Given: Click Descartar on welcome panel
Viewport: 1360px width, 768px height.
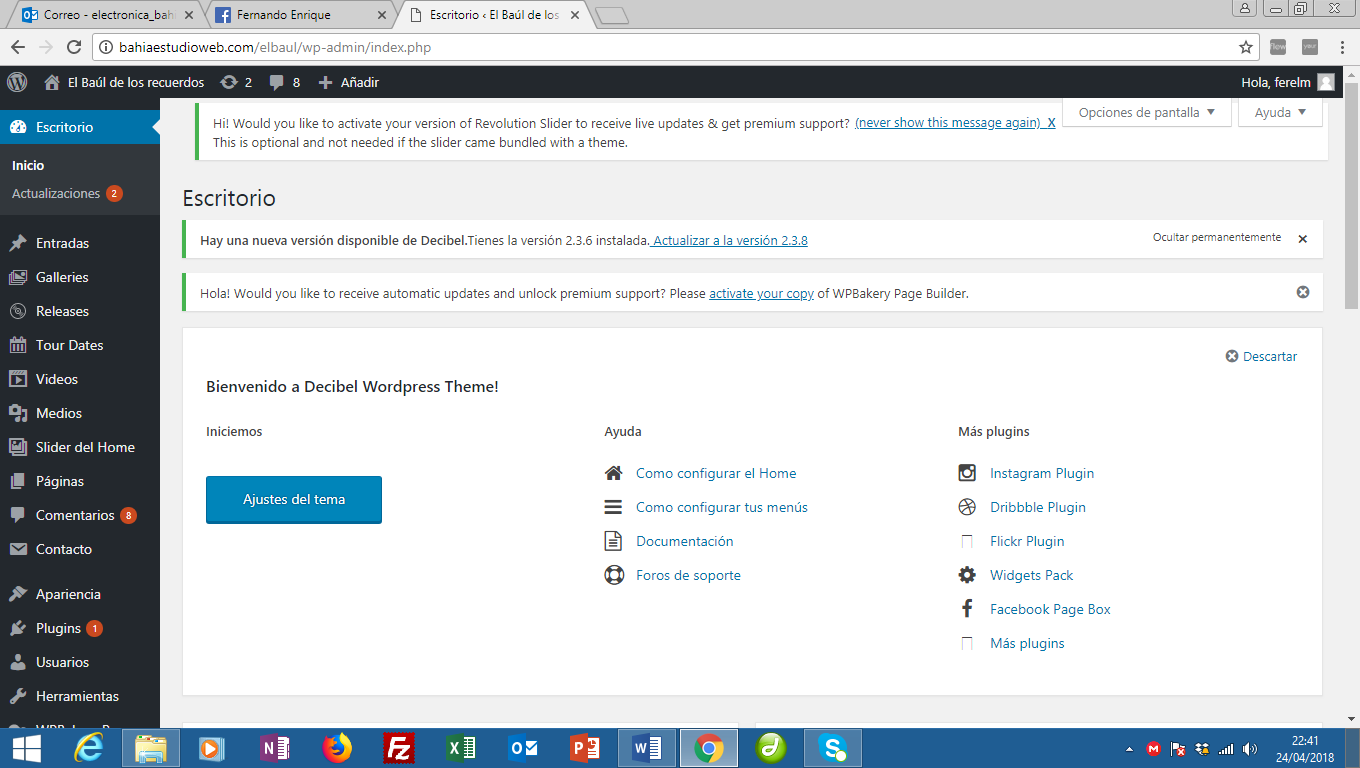Looking at the screenshot, I should click(x=1262, y=356).
